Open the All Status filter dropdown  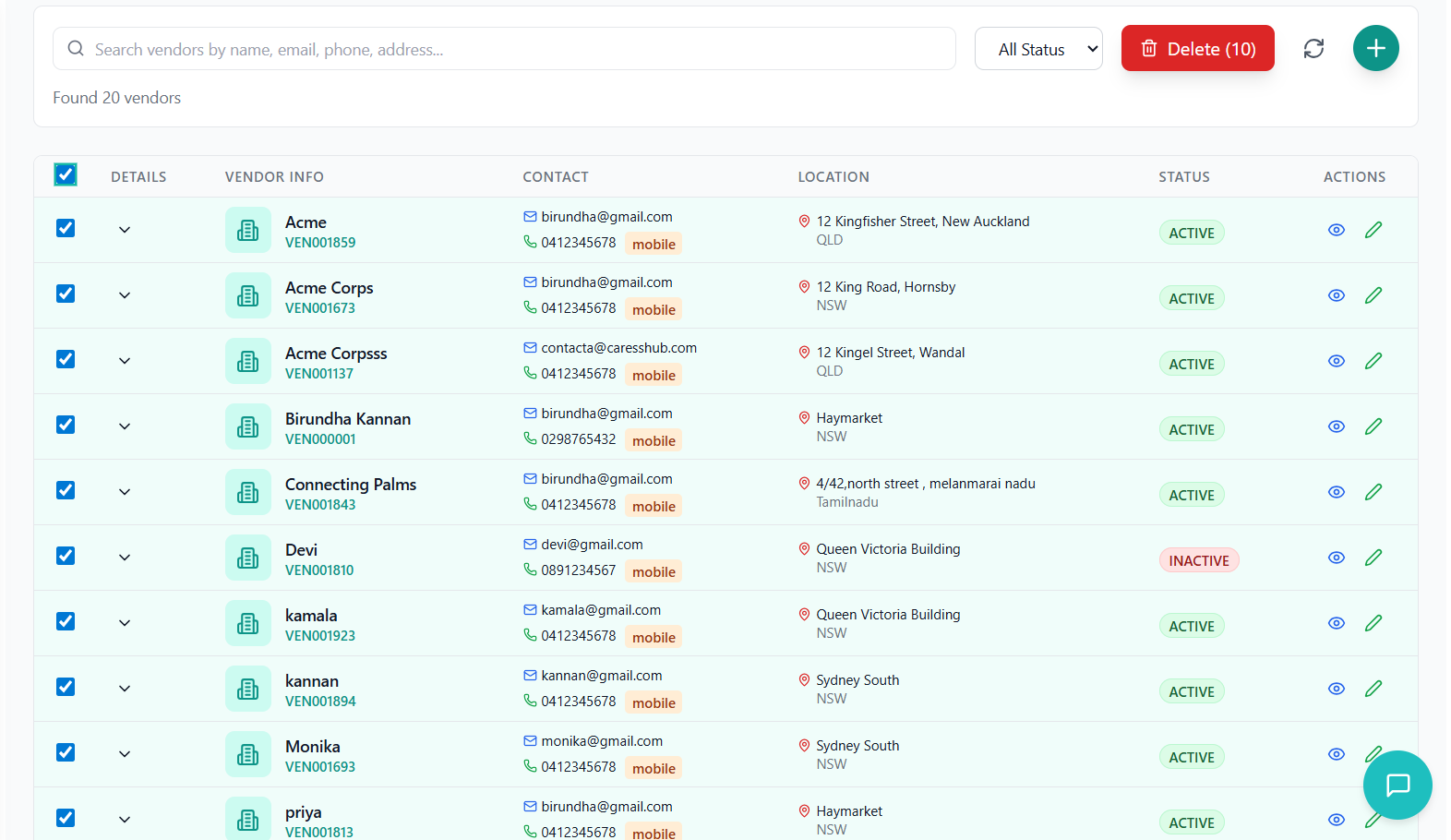click(1038, 49)
